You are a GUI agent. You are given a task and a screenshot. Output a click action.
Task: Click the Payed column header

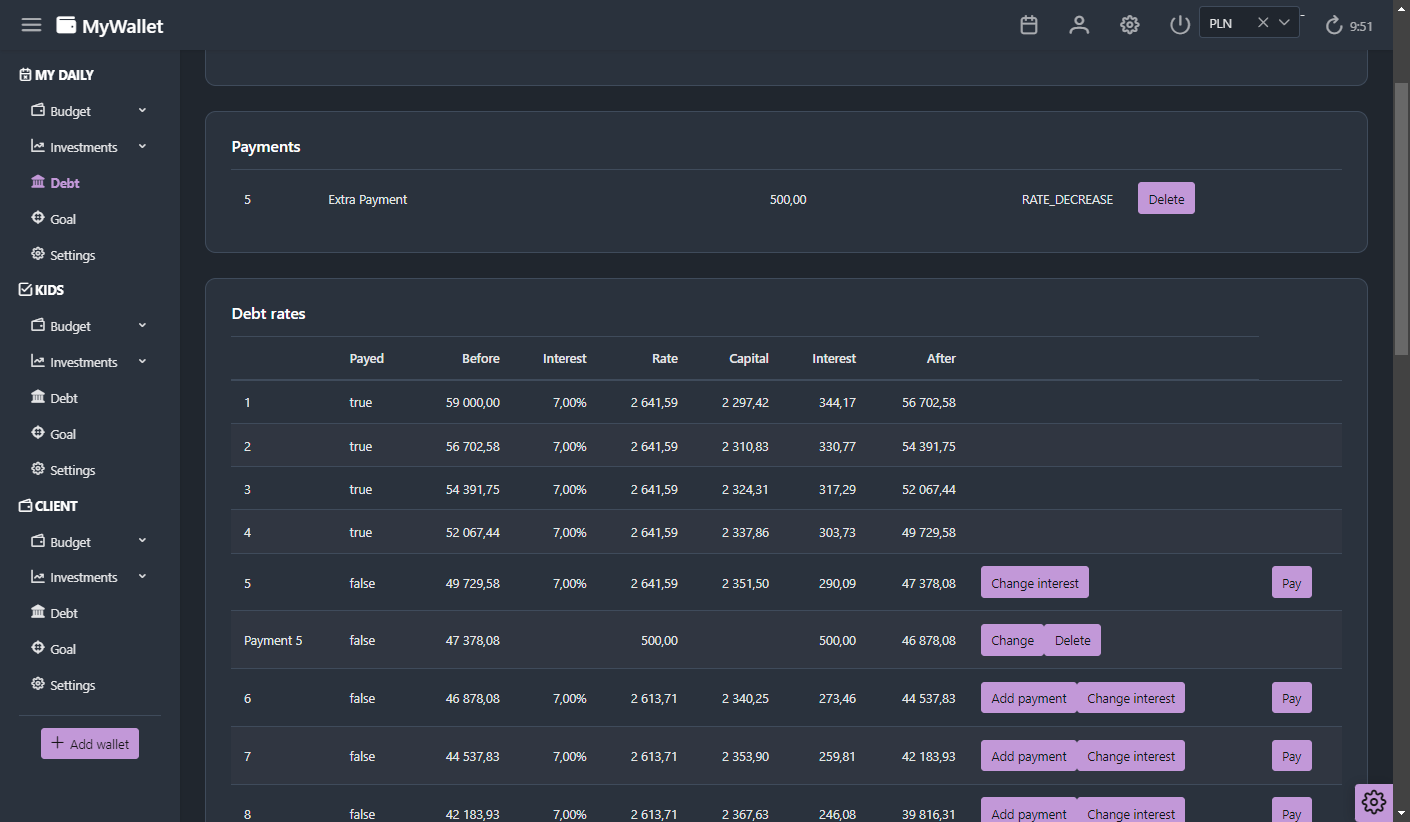coord(366,358)
